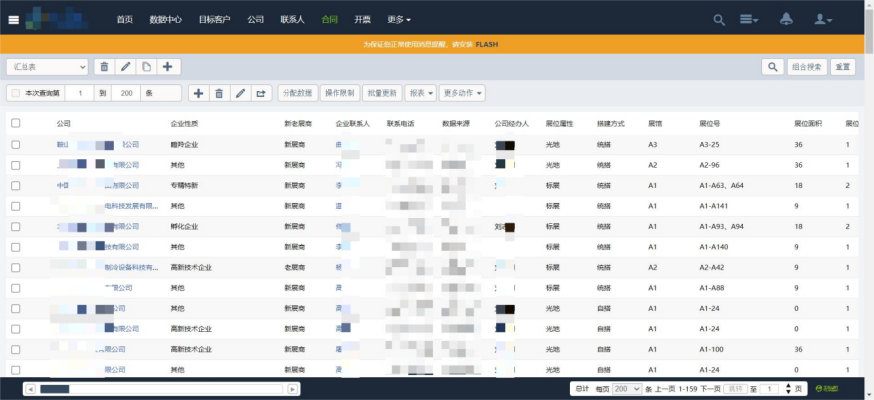874x400 pixels.
Task: Click the notification bell icon
Action: tap(786, 19)
